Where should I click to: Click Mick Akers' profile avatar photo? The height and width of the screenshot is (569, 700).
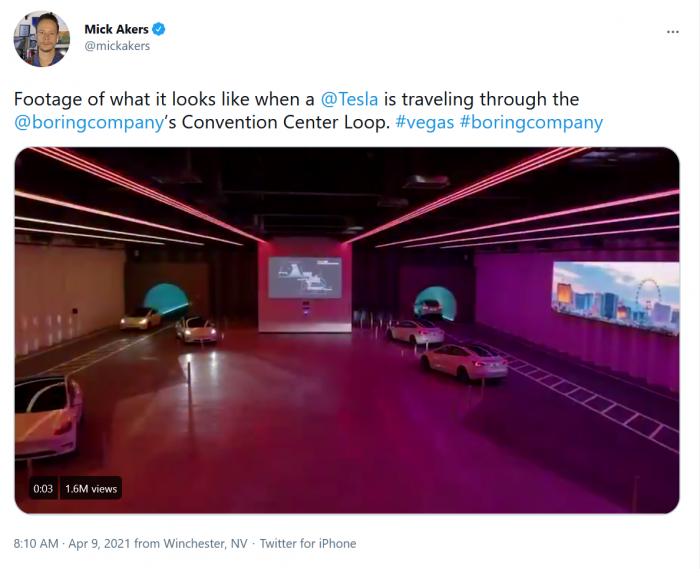41,39
